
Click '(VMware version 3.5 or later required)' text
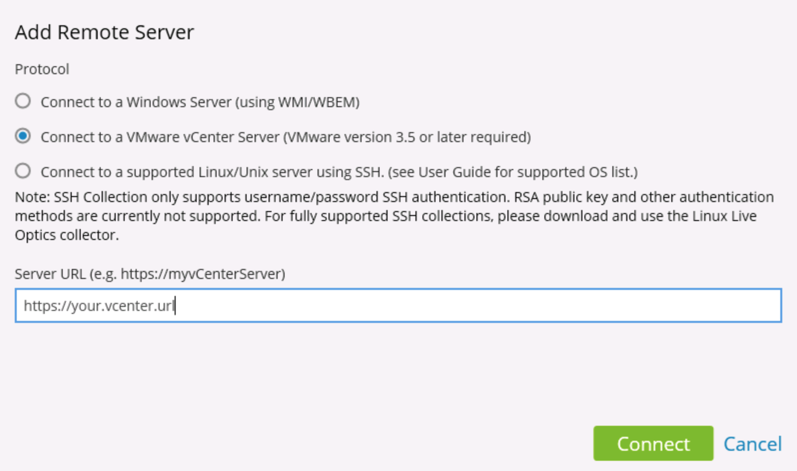407,137
